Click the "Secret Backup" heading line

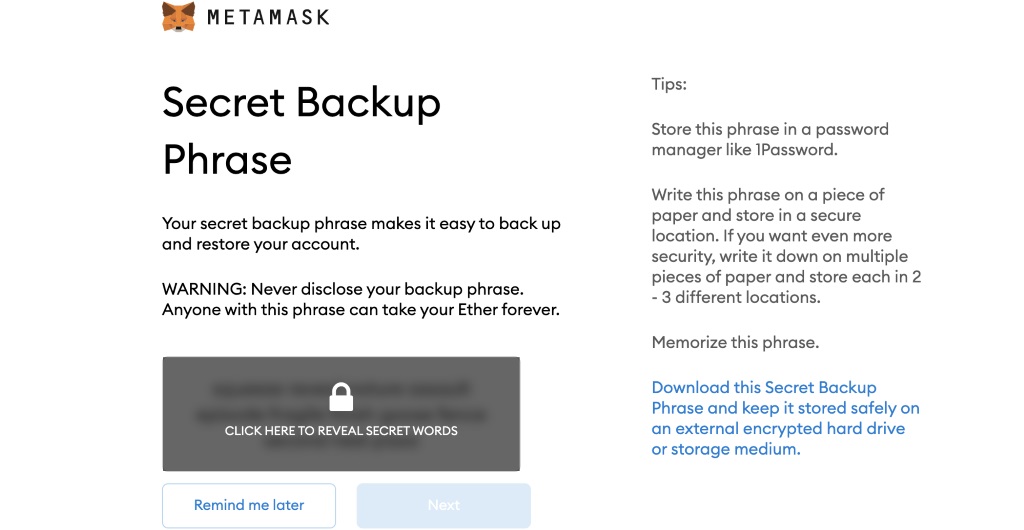click(x=301, y=103)
